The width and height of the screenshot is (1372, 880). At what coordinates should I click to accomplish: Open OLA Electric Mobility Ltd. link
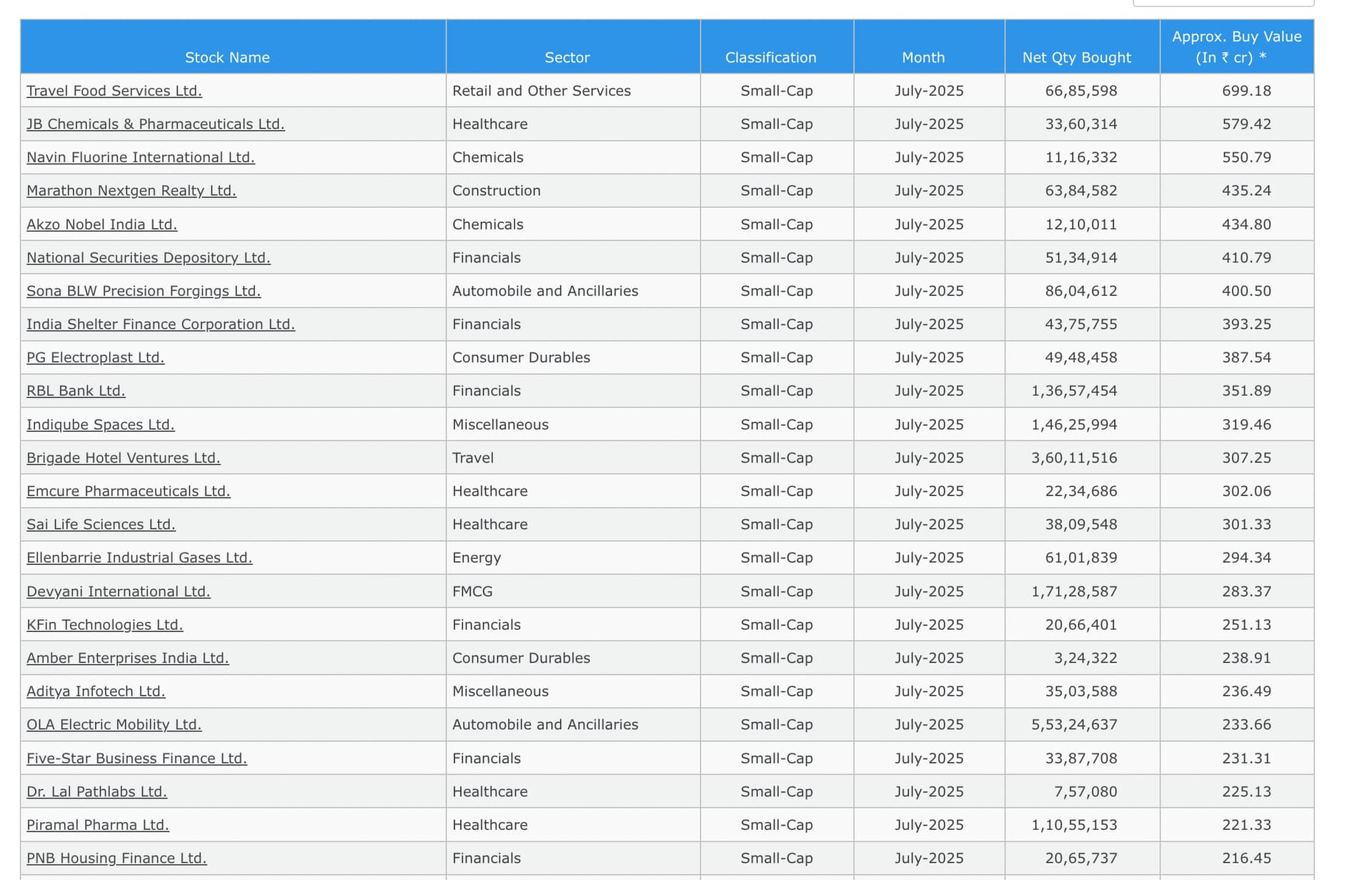coord(114,725)
